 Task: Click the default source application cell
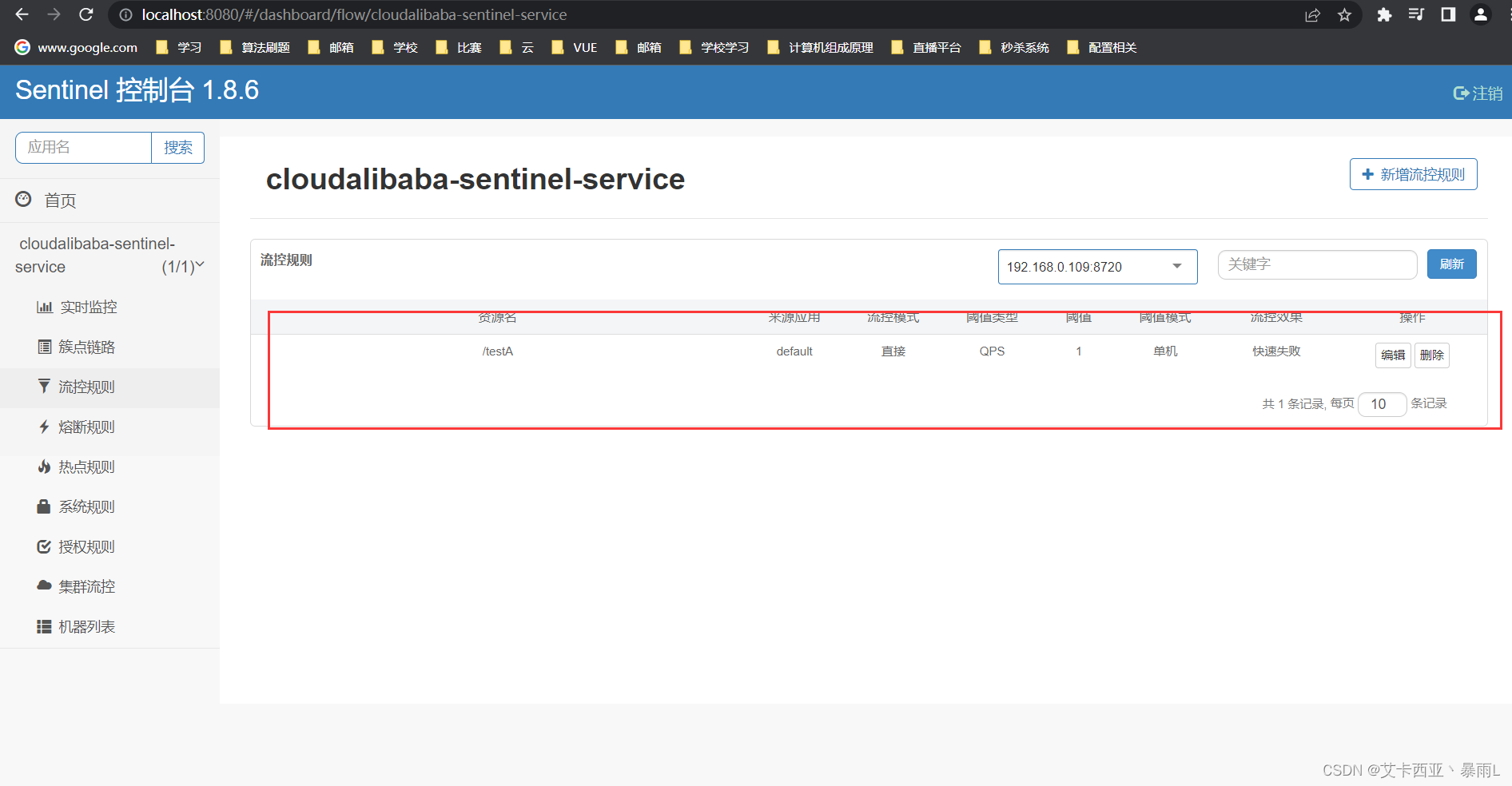pos(794,351)
